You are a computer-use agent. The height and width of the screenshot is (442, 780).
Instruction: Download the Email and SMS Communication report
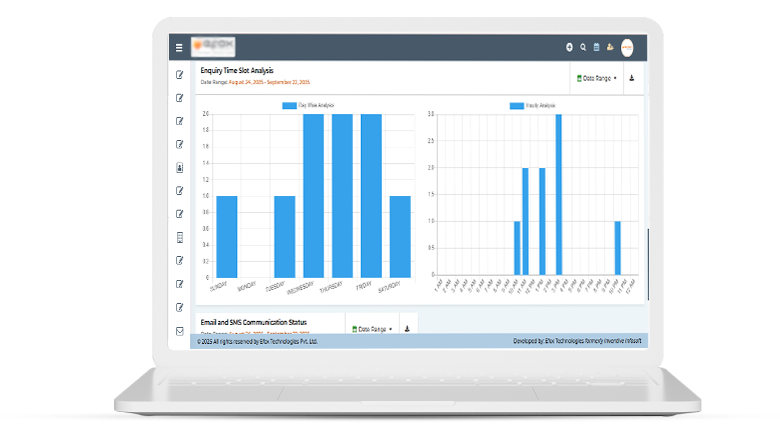[407, 329]
